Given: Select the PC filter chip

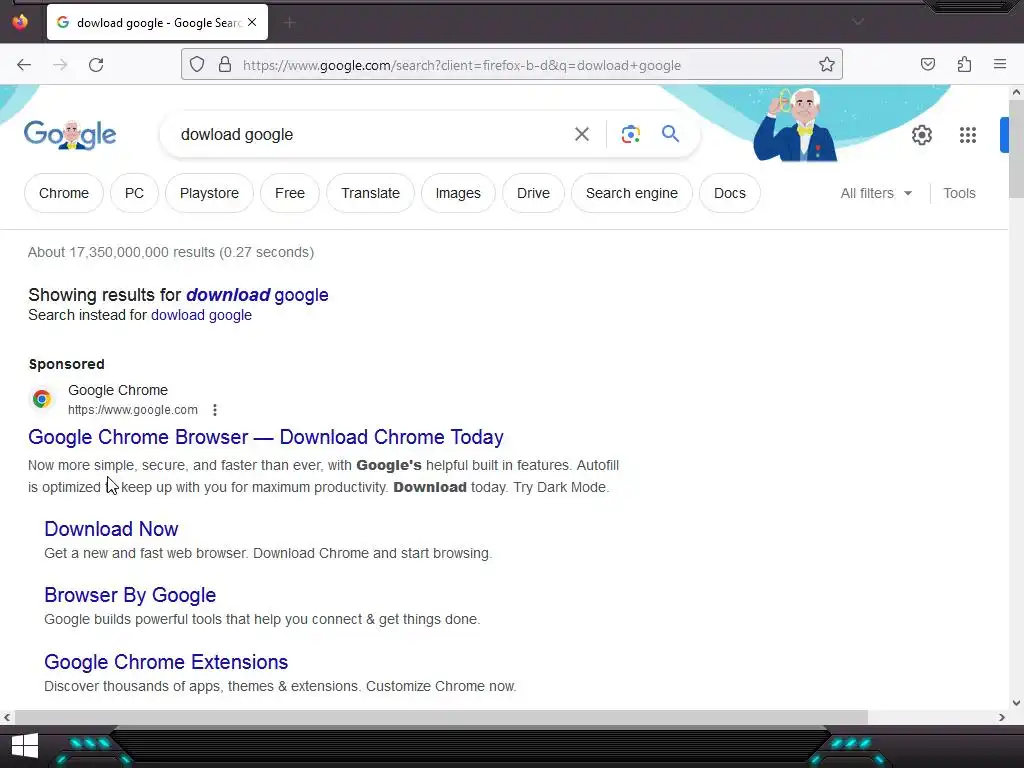Looking at the screenshot, I should pos(134,193).
